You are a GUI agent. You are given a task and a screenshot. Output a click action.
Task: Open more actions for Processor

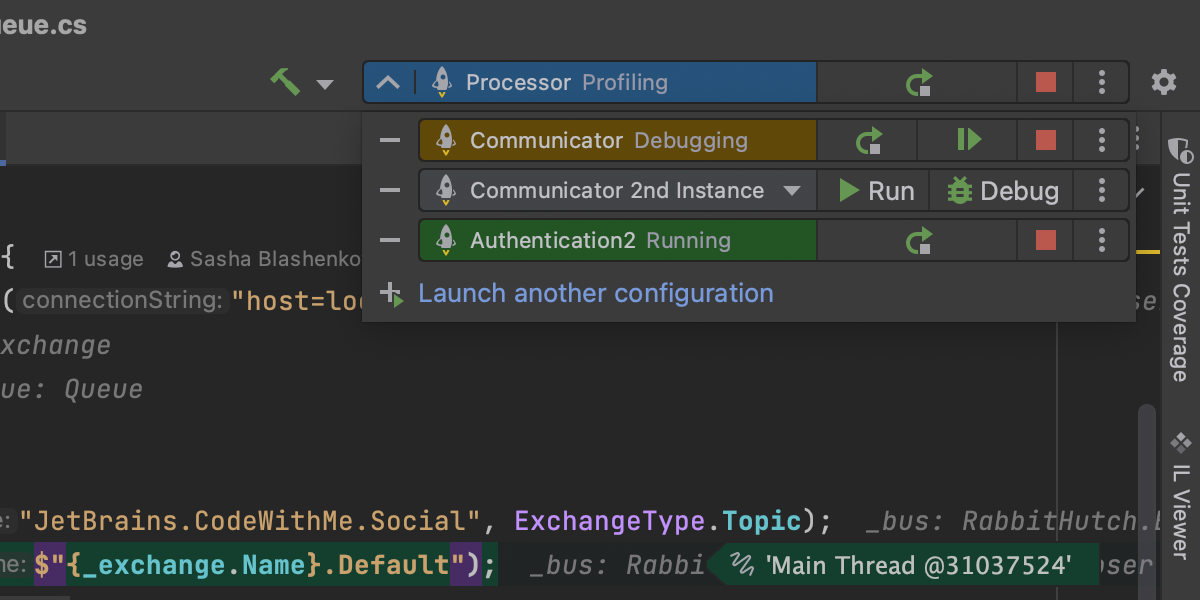[x=1101, y=82]
